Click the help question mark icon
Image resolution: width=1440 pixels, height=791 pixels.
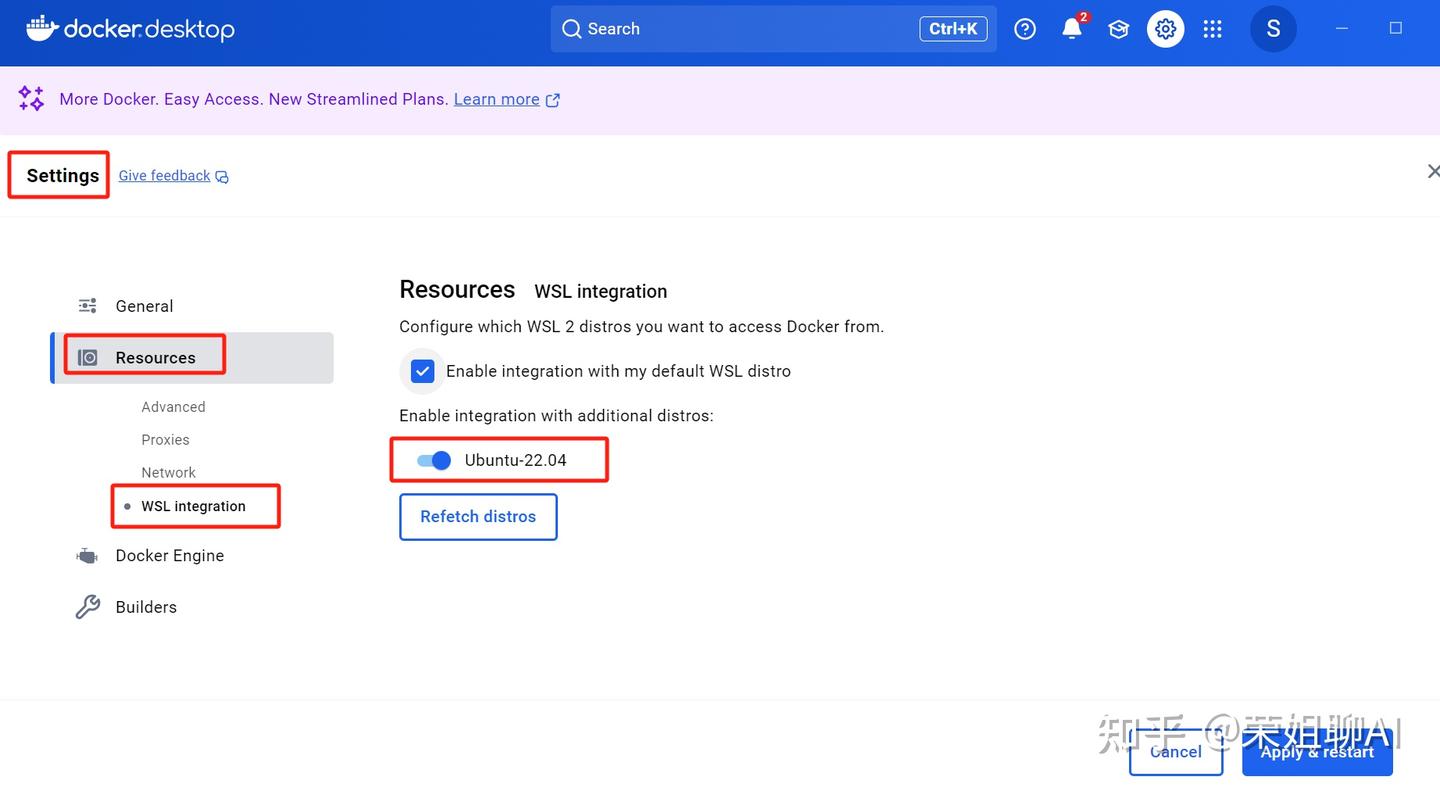click(x=1025, y=29)
